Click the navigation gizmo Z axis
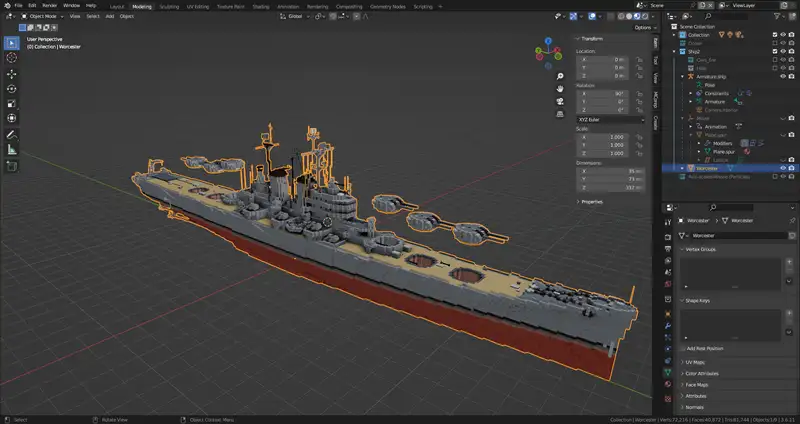This screenshot has height=424, width=800. coord(548,41)
